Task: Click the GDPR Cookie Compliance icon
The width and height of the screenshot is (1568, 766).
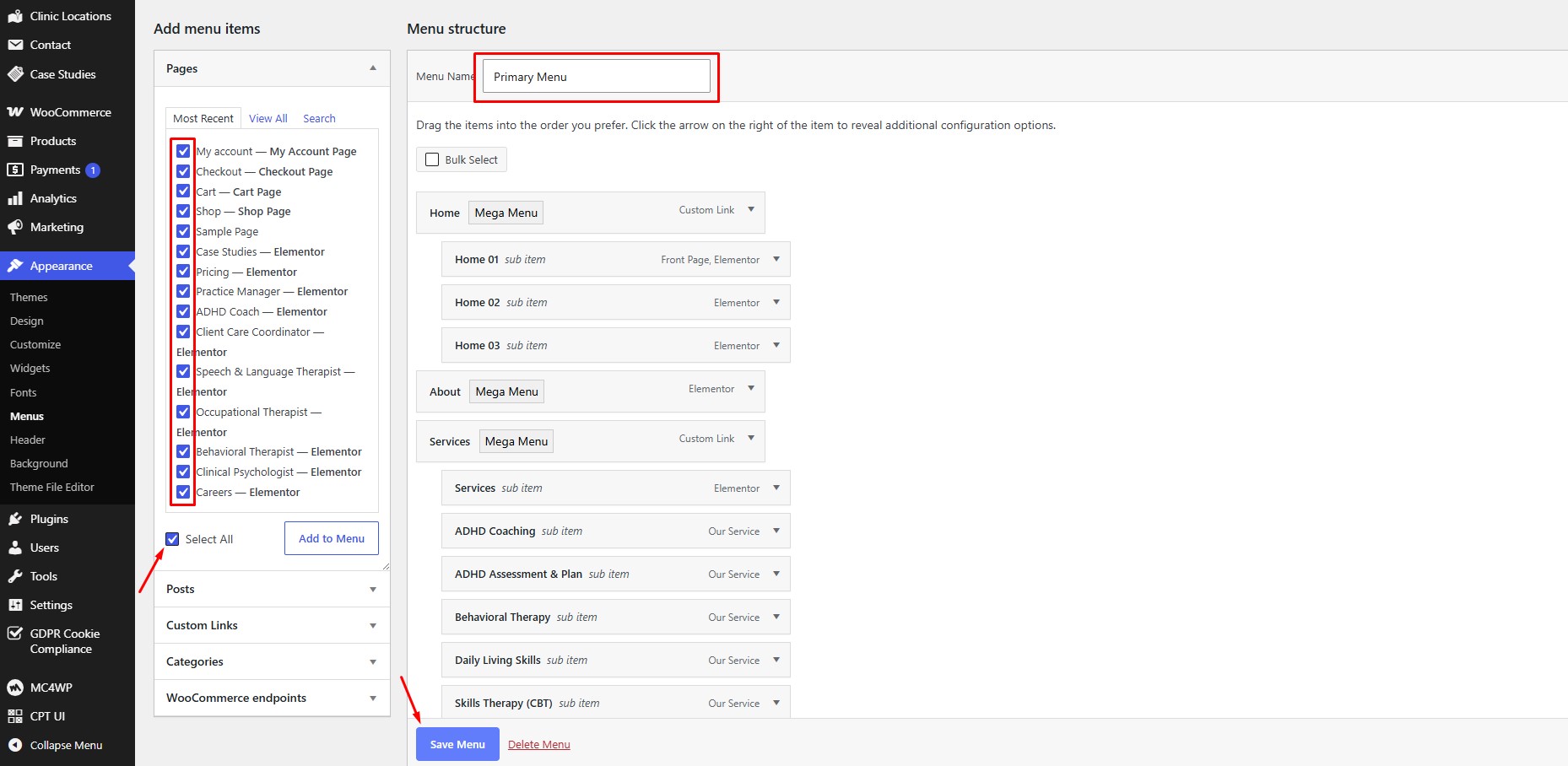Action: [15, 634]
